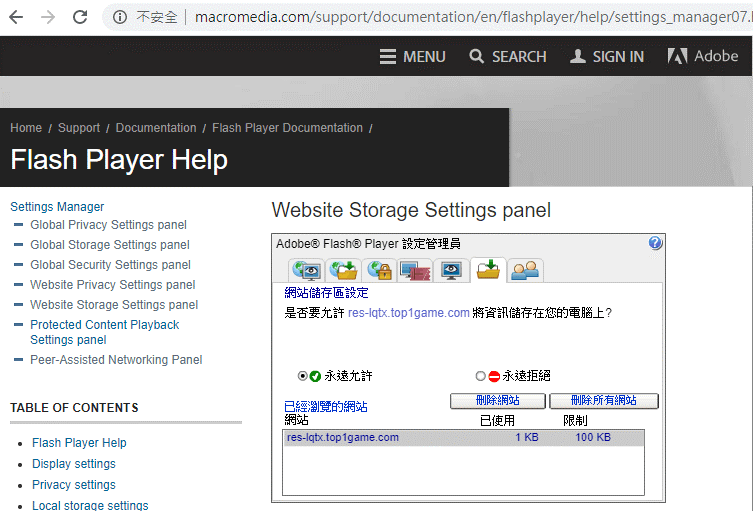Click the blue help question mark icon

pyautogui.click(x=655, y=243)
